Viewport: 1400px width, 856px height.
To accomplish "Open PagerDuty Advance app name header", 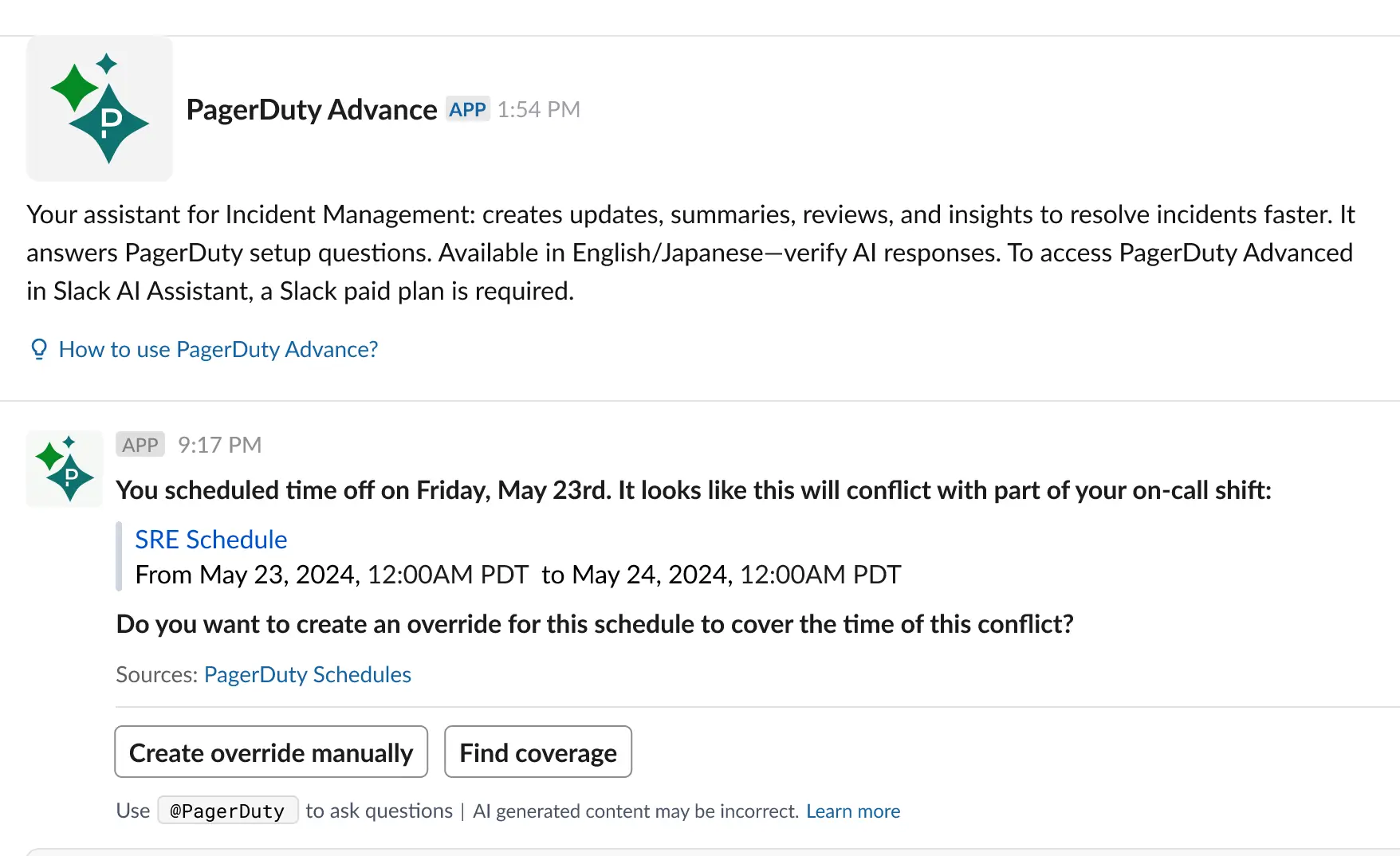I will [x=312, y=109].
